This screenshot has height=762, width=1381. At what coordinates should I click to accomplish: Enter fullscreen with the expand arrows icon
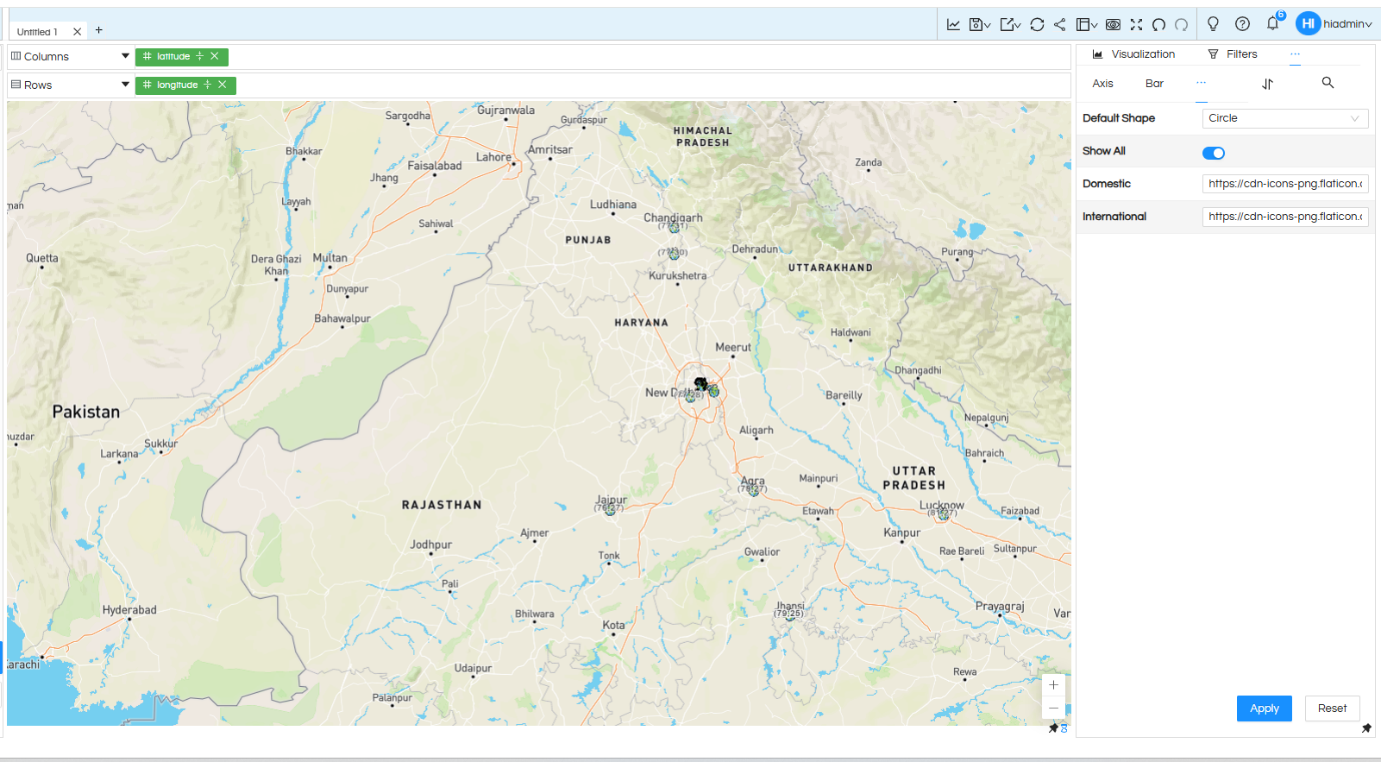(x=1136, y=24)
